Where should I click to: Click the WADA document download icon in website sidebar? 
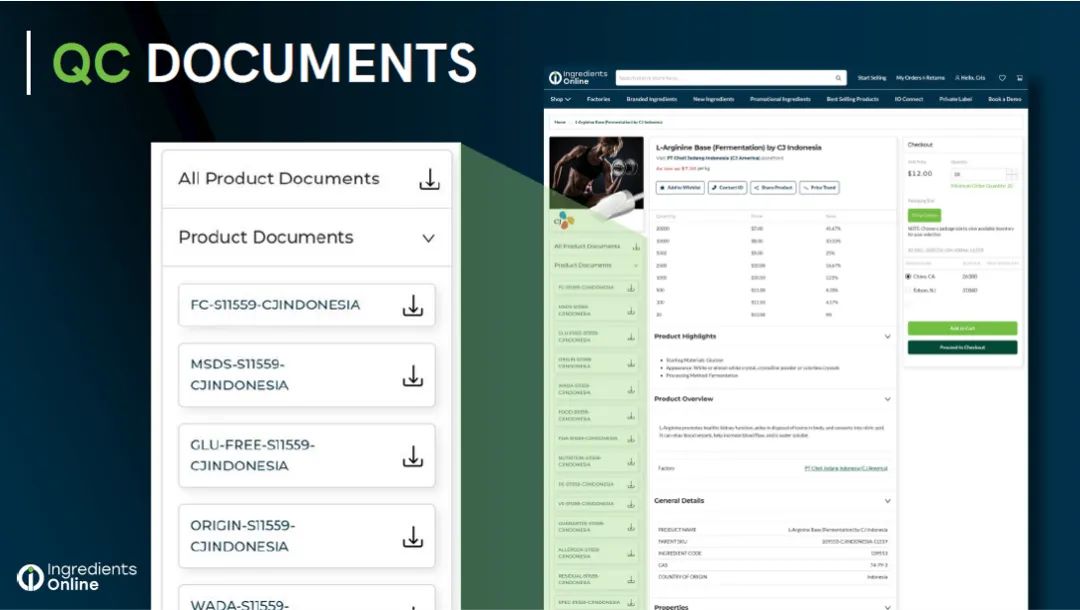(631, 389)
